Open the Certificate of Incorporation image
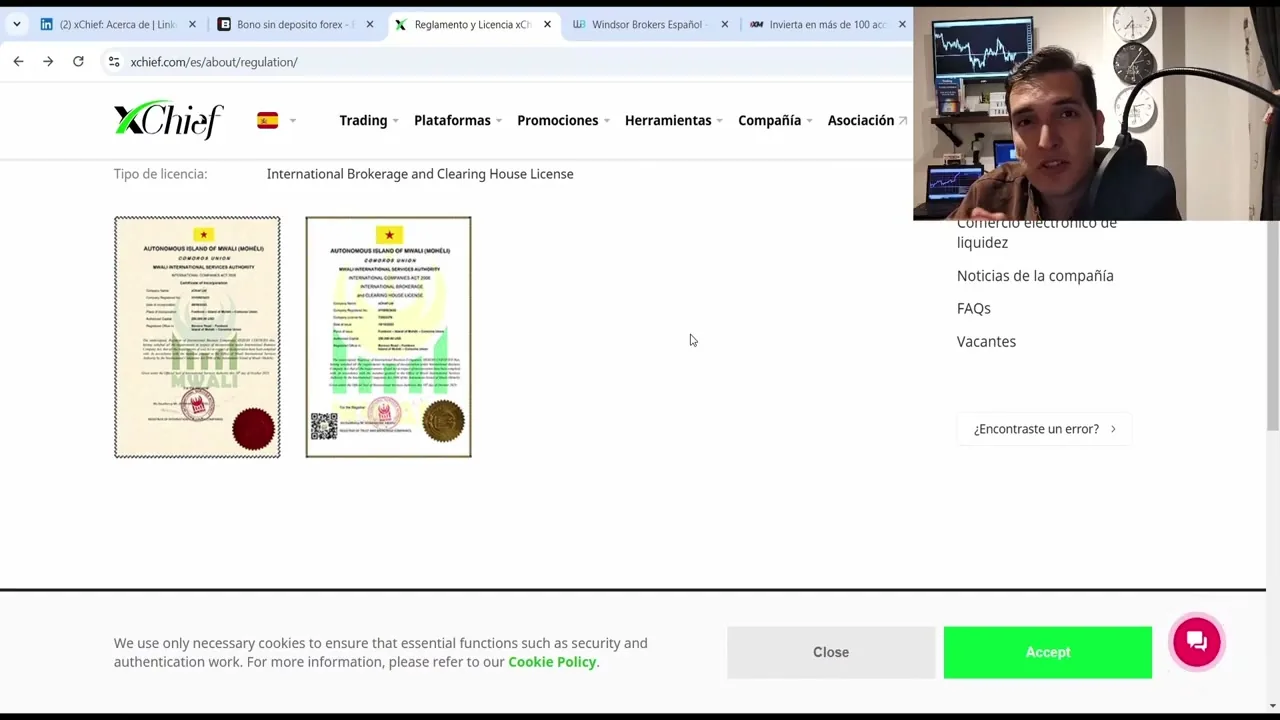Screen dimensions: 1280x720 click(x=197, y=337)
